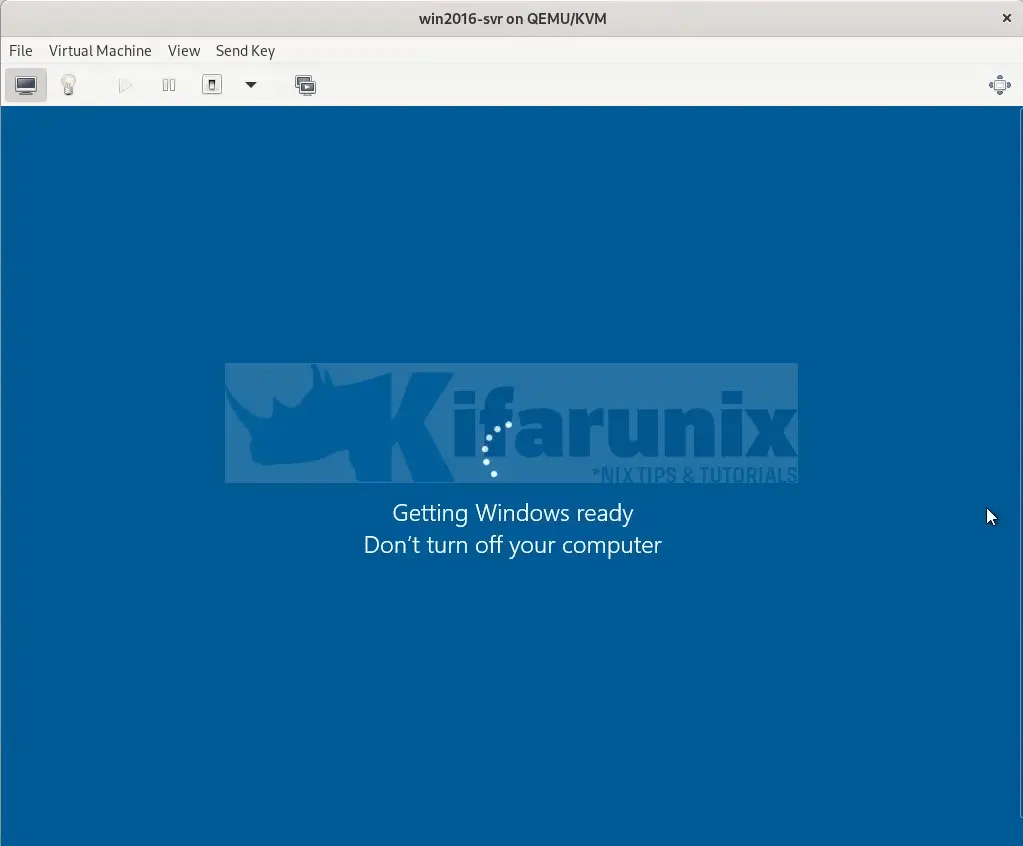Pause the running virtual machine
The width and height of the screenshot is (1023, 846).
(x=168, y=85)
